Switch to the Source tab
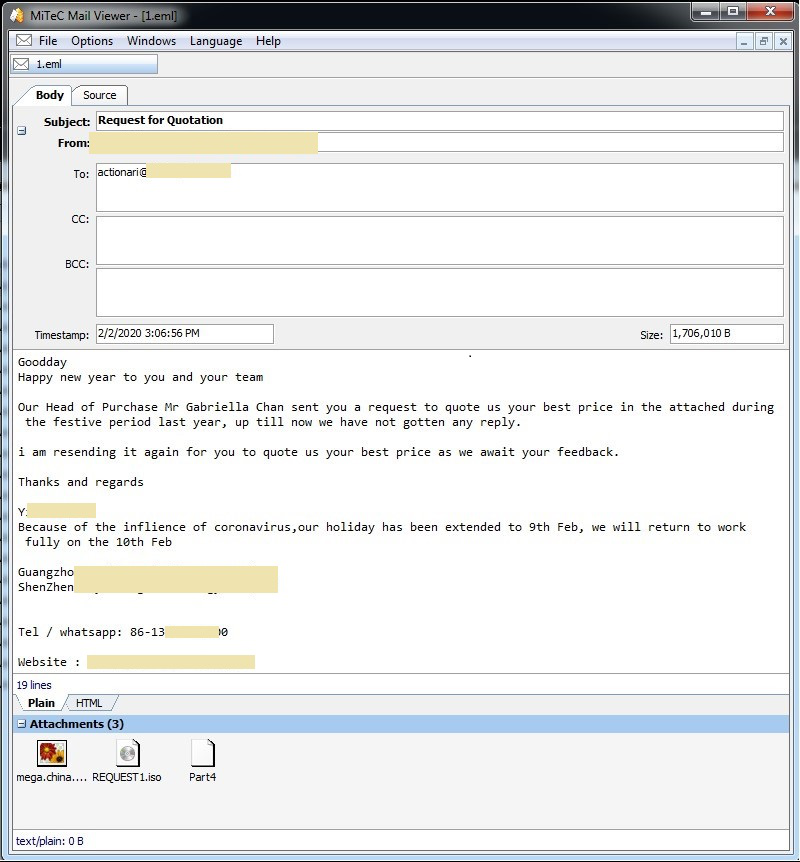Viewport: 800px width, 862px height. click(99, 96)
